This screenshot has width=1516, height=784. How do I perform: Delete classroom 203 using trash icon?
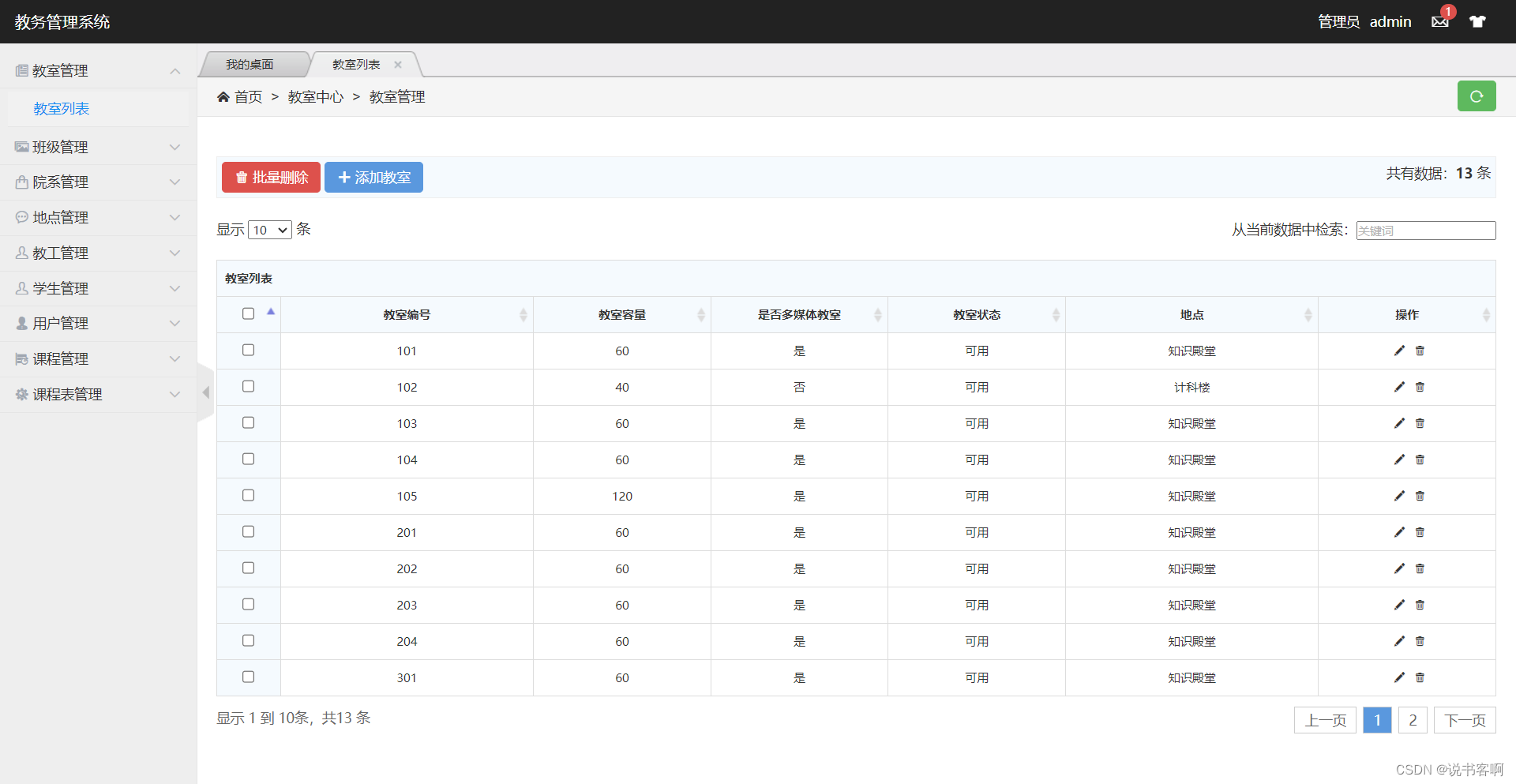pyautogui.click(x=1420, y=605)
